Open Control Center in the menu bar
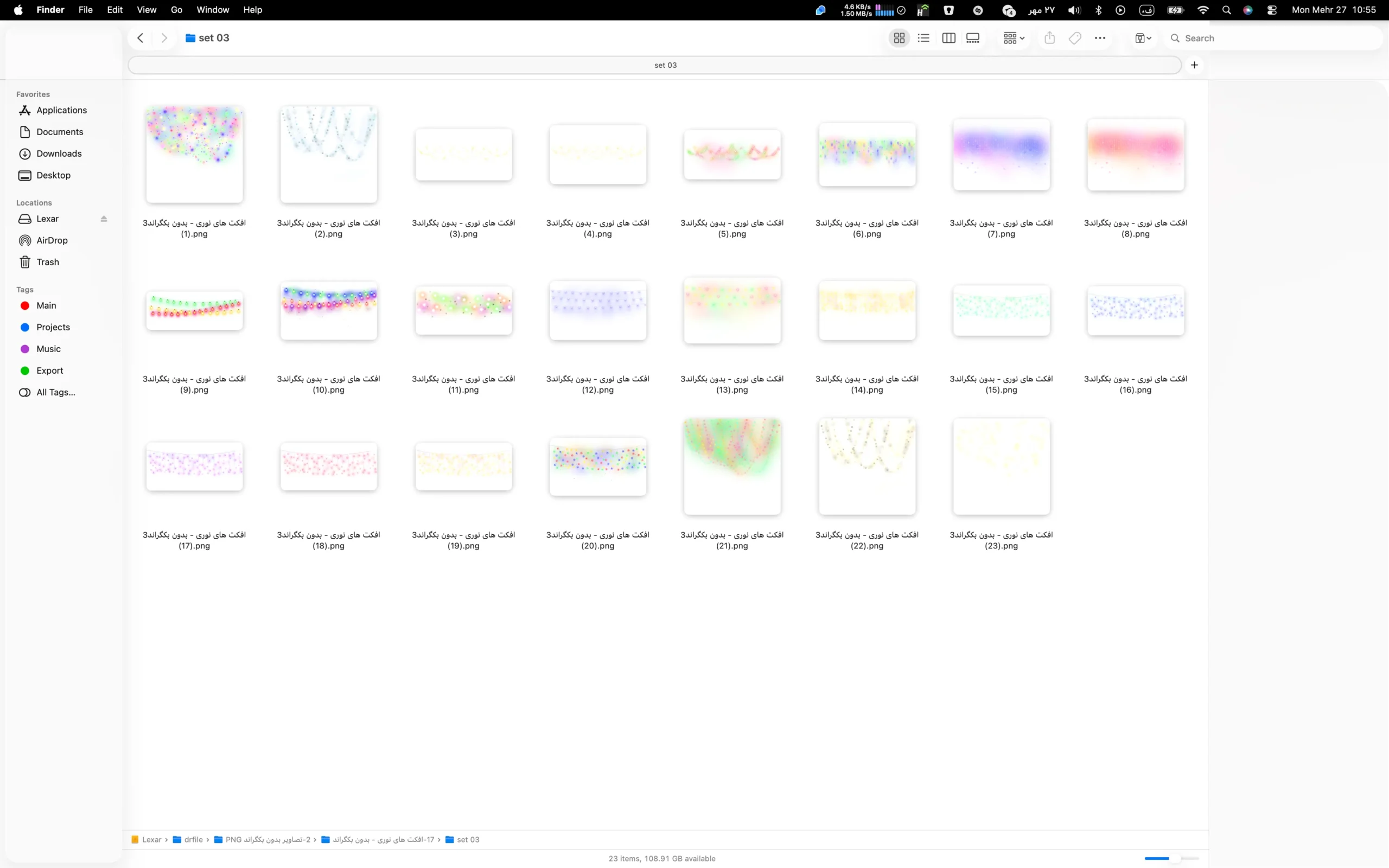 [1272, 10]
